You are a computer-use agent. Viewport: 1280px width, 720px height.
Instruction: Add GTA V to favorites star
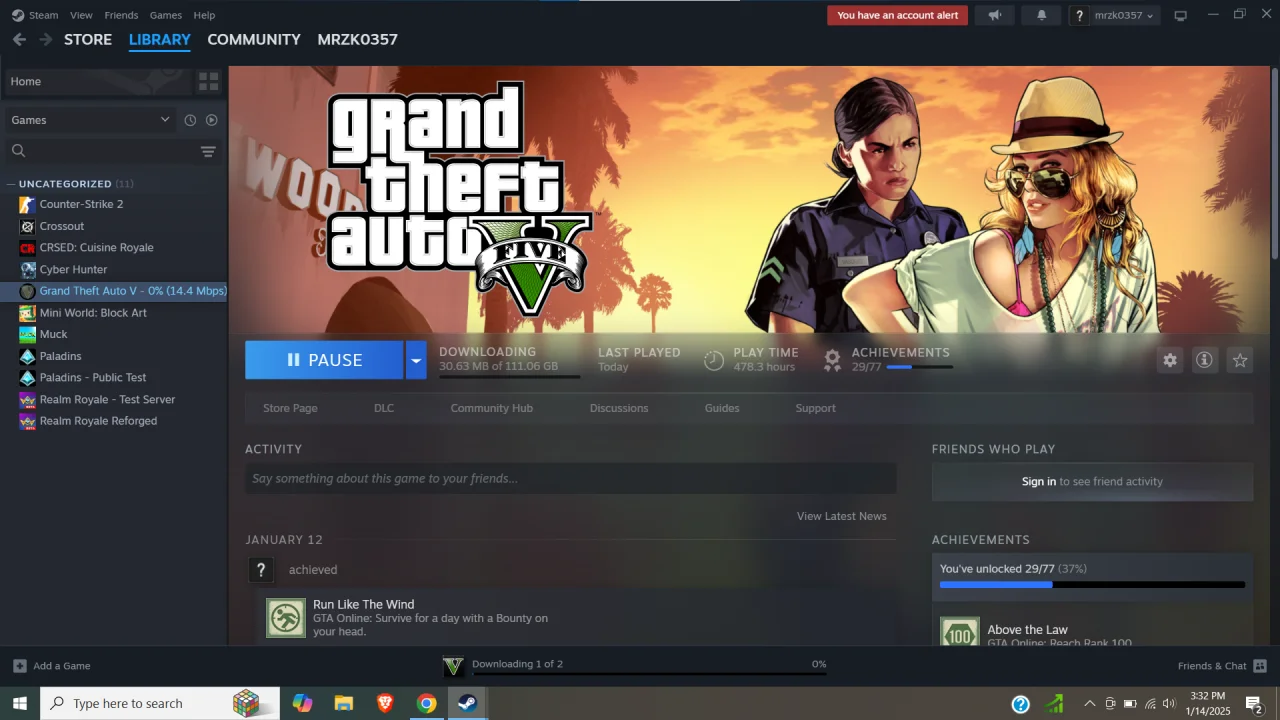point(1240,360)
